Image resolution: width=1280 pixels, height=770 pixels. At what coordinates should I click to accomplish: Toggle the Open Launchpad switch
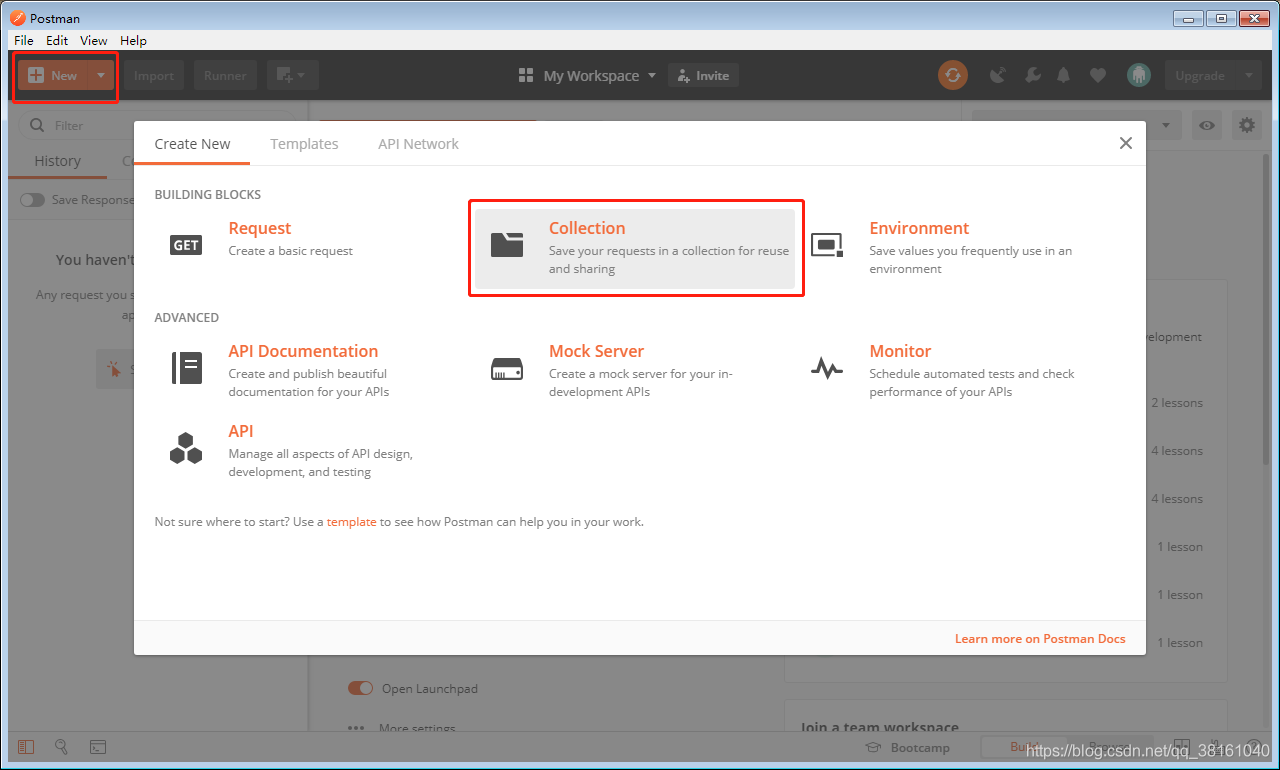tap(360, 688)
